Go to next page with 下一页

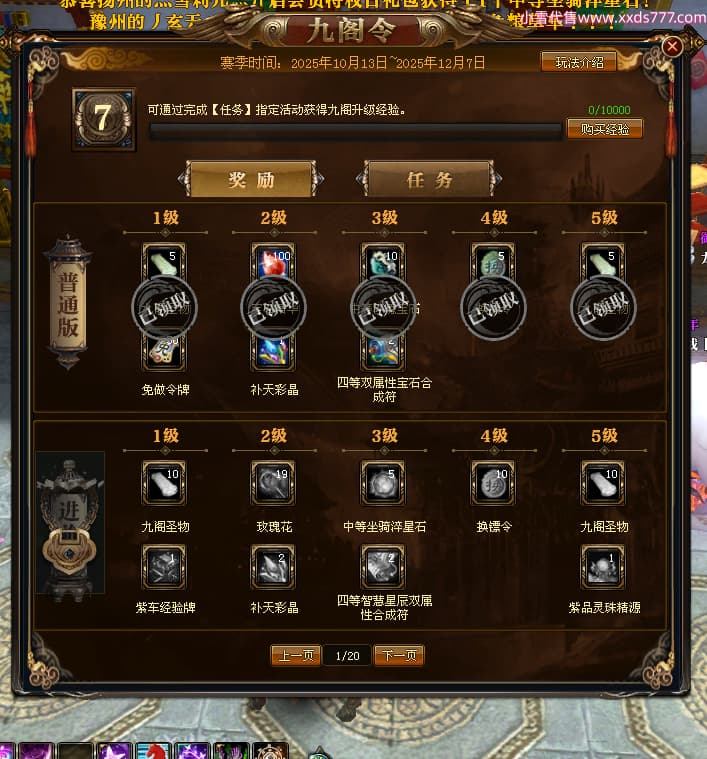(399, 655)
